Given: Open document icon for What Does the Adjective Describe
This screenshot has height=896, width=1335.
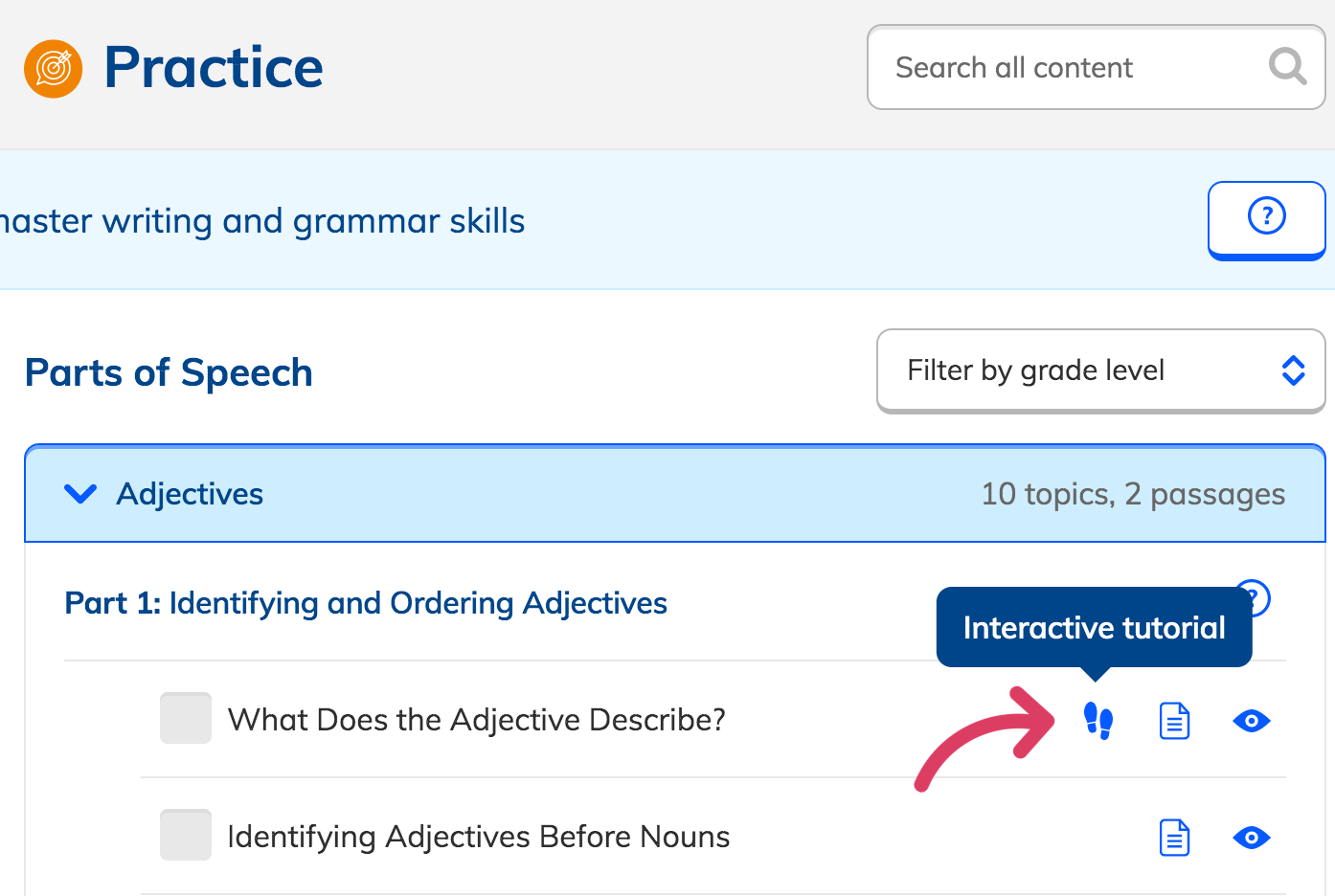Looking at the screenshot, I should pos(1174,721).
